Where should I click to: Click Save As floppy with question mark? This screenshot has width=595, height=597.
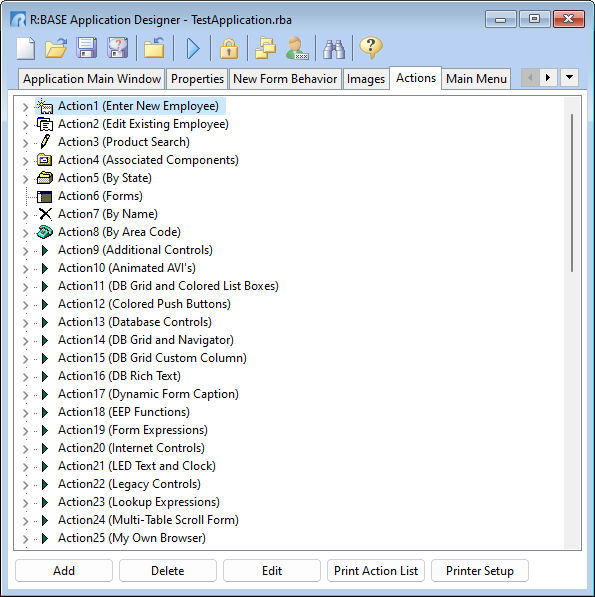click(117, 48)
